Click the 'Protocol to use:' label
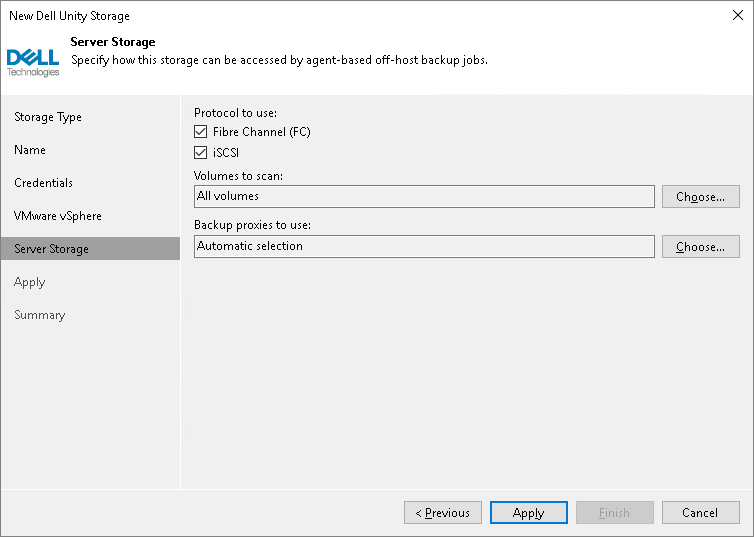Viewport: 754px width, 537px height. pyautogui.click(x=235, y=113)
